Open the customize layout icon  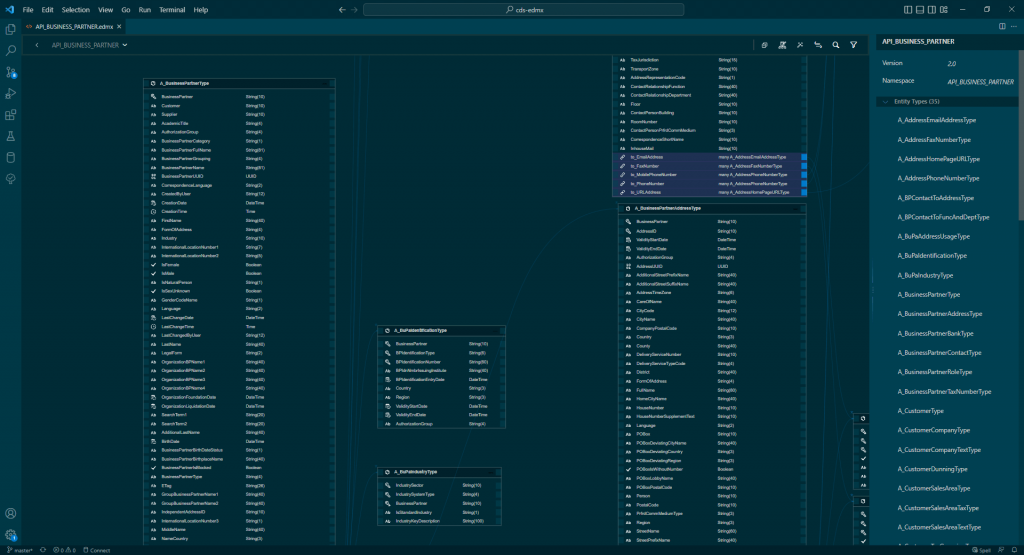point(944,10)
